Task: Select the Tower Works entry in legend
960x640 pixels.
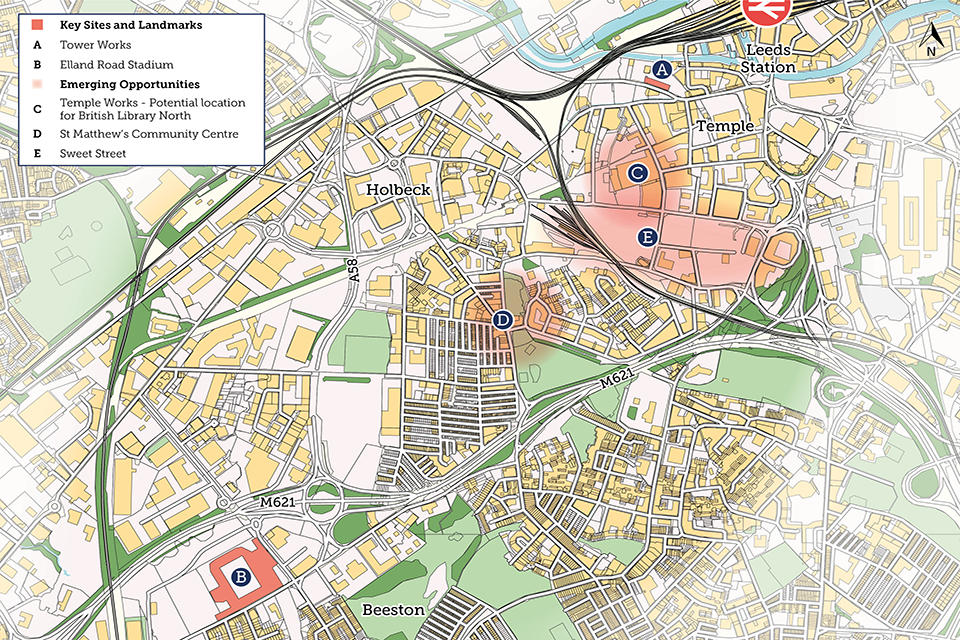Action: [95, 45]
